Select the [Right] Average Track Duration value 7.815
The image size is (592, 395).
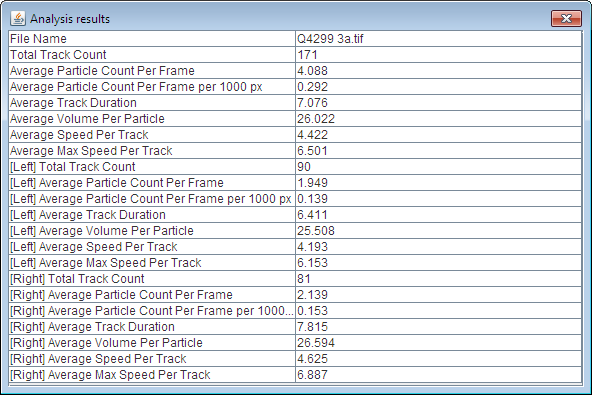[312, 327]
